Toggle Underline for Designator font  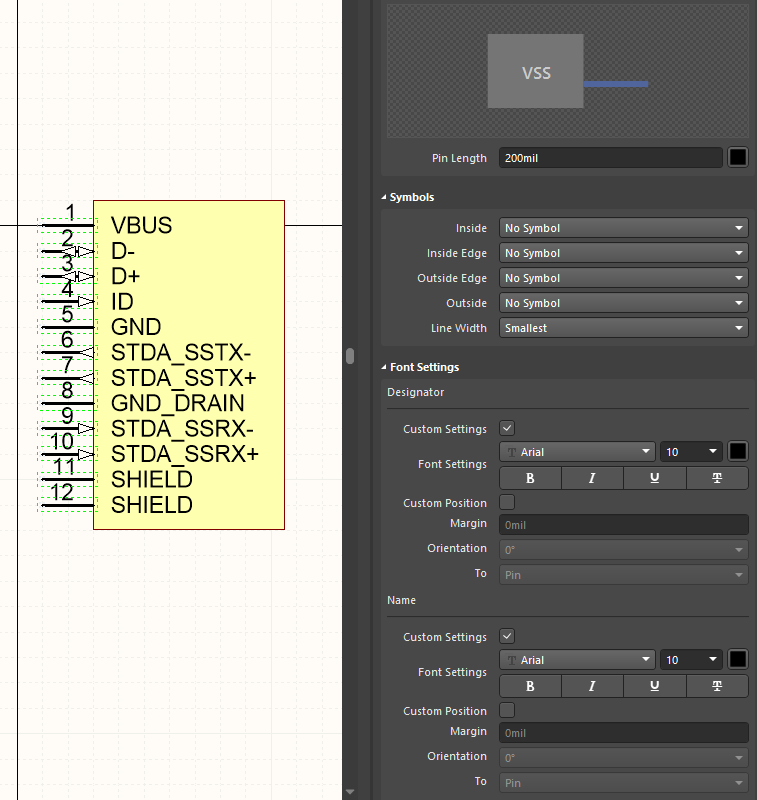point(654,478)
